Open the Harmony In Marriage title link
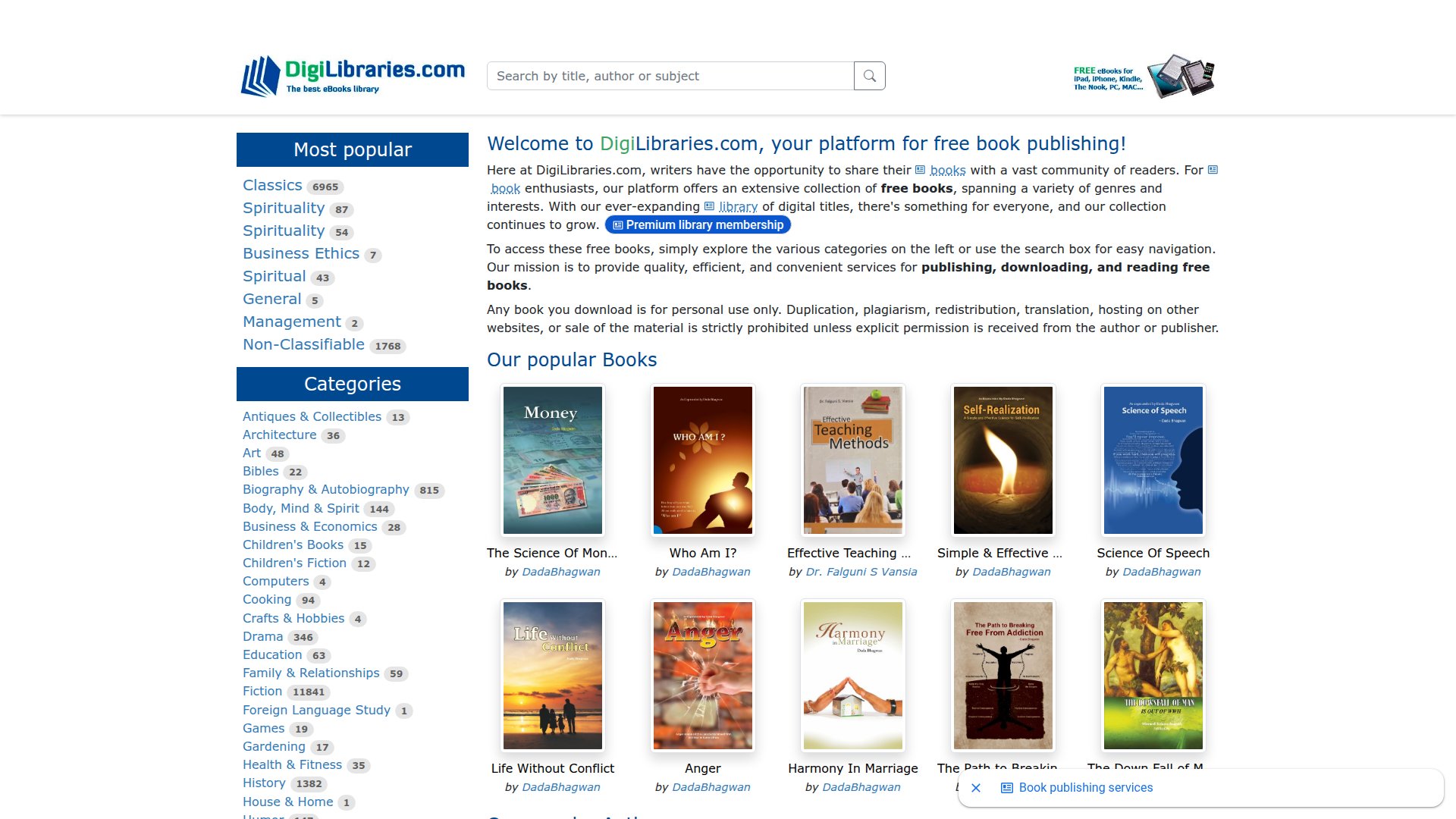Viewport: 1456px width, 819px height. [853, 768]
